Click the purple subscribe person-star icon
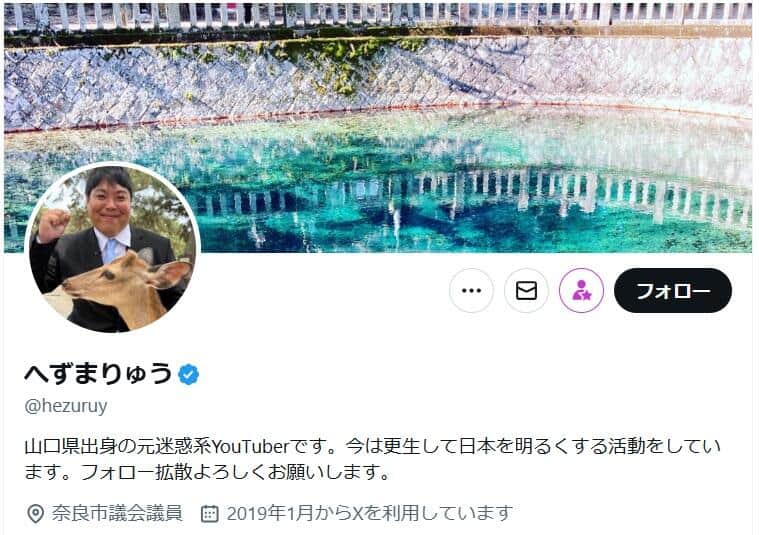 point(581,290)
